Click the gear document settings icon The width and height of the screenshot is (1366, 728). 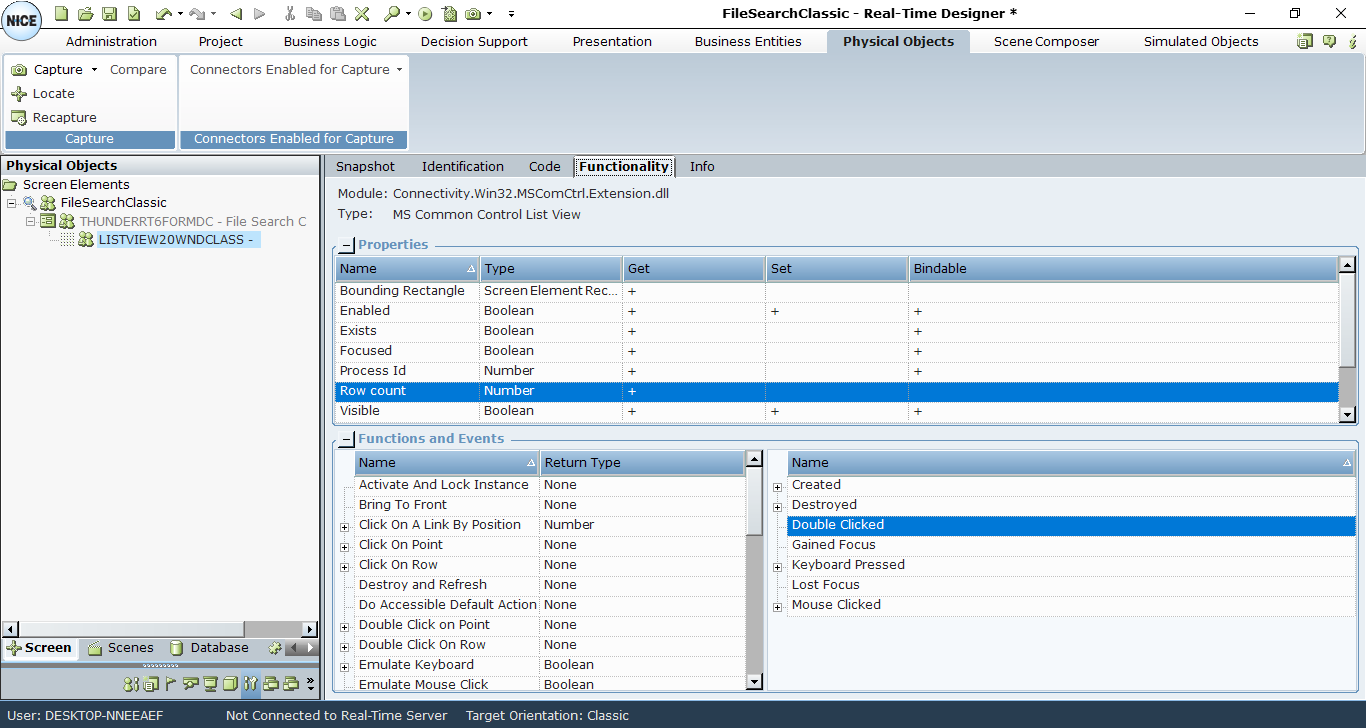(x=450, y=14)
